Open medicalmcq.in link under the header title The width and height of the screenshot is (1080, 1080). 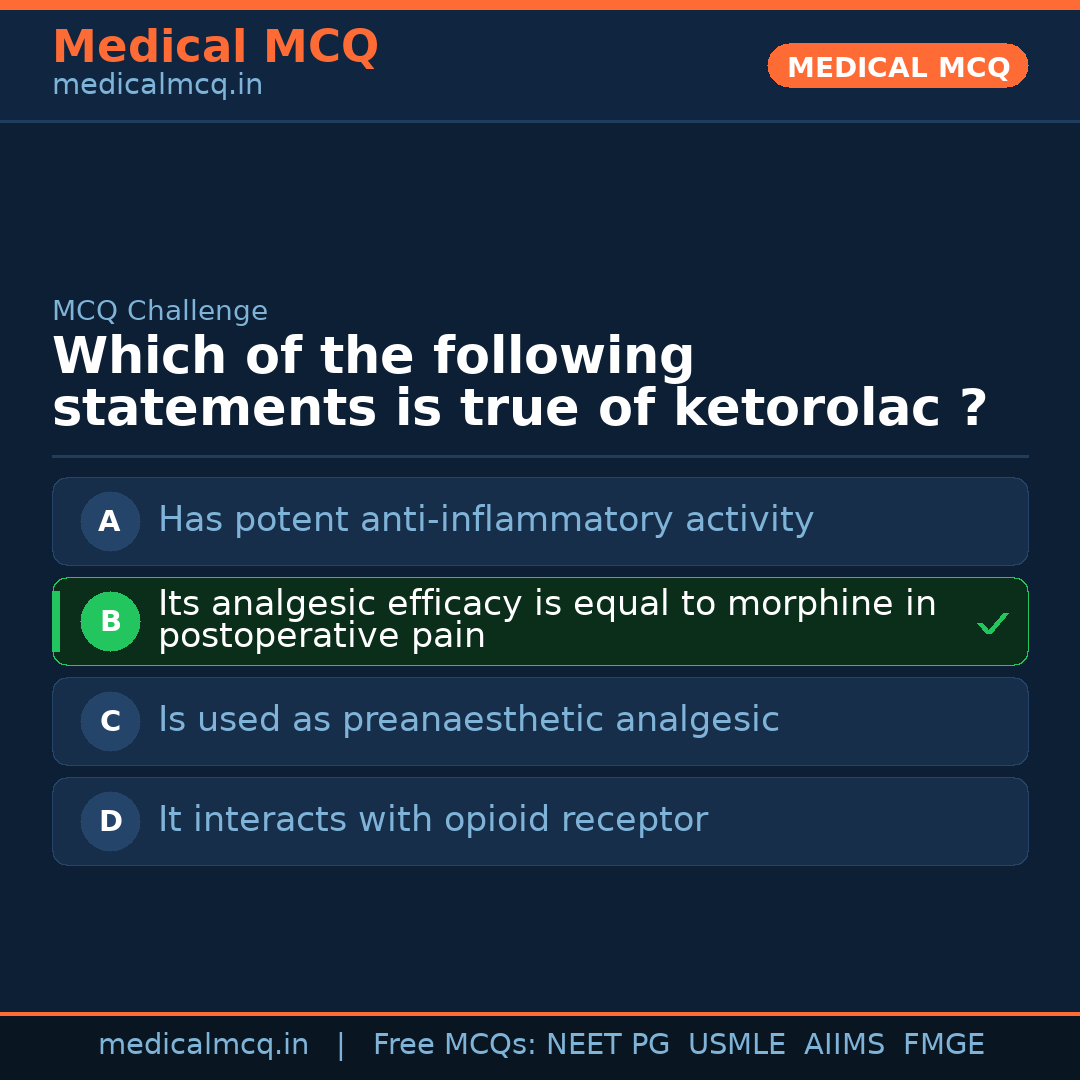tap(157, 86)
